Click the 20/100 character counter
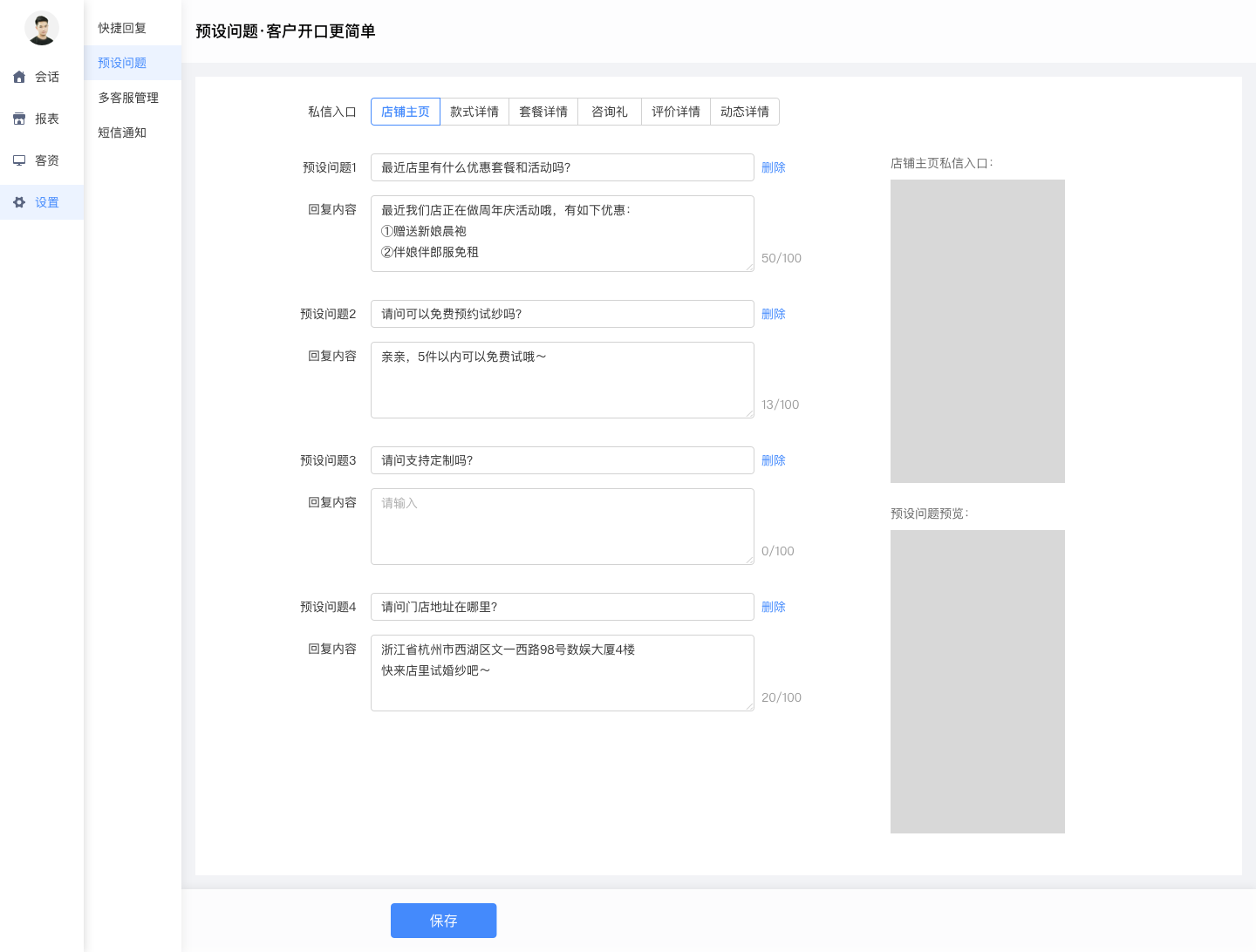Screen dimensions: 1256x952 coord(782,697)
